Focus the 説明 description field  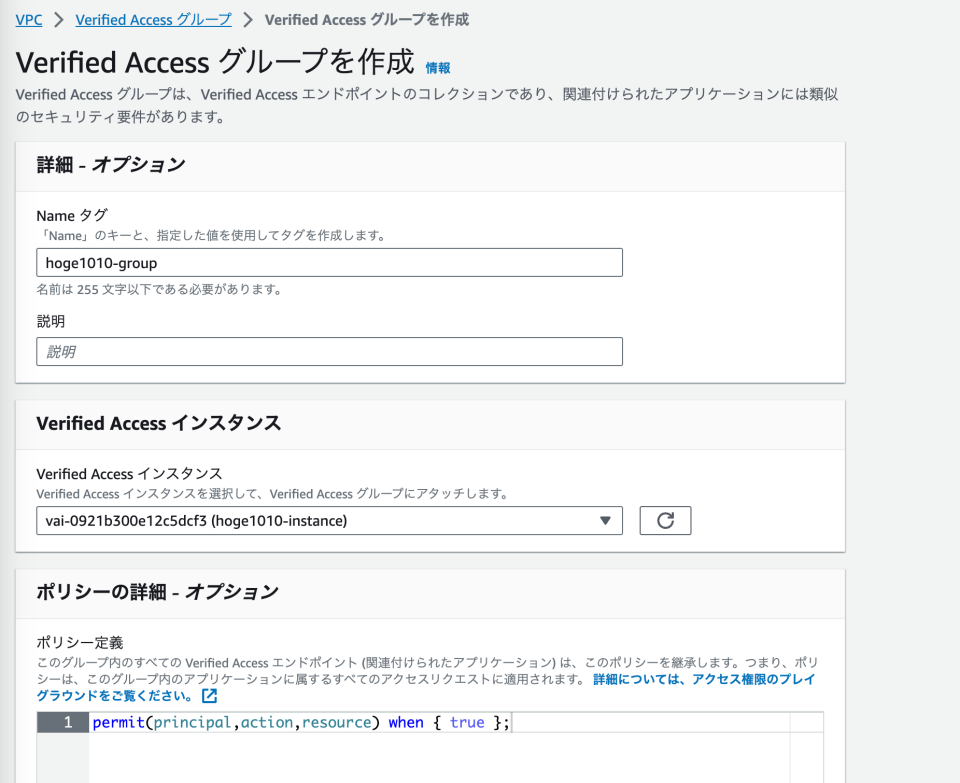[x=329, y=352]
